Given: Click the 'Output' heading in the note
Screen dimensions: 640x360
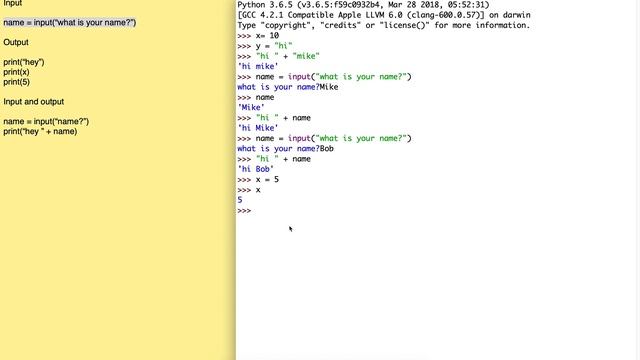Looking at the screenshot, I should (x=16, y=42).
